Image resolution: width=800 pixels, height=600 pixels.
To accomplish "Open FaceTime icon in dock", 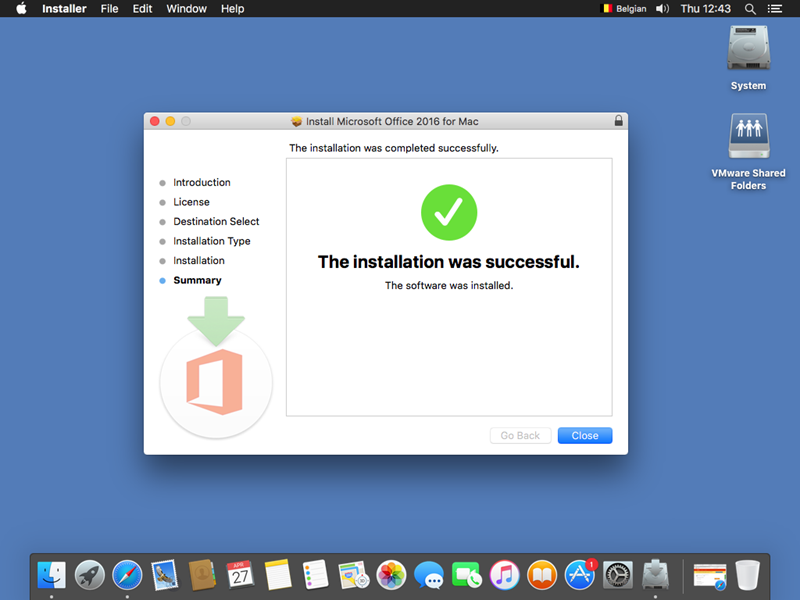I will [466, 575].
